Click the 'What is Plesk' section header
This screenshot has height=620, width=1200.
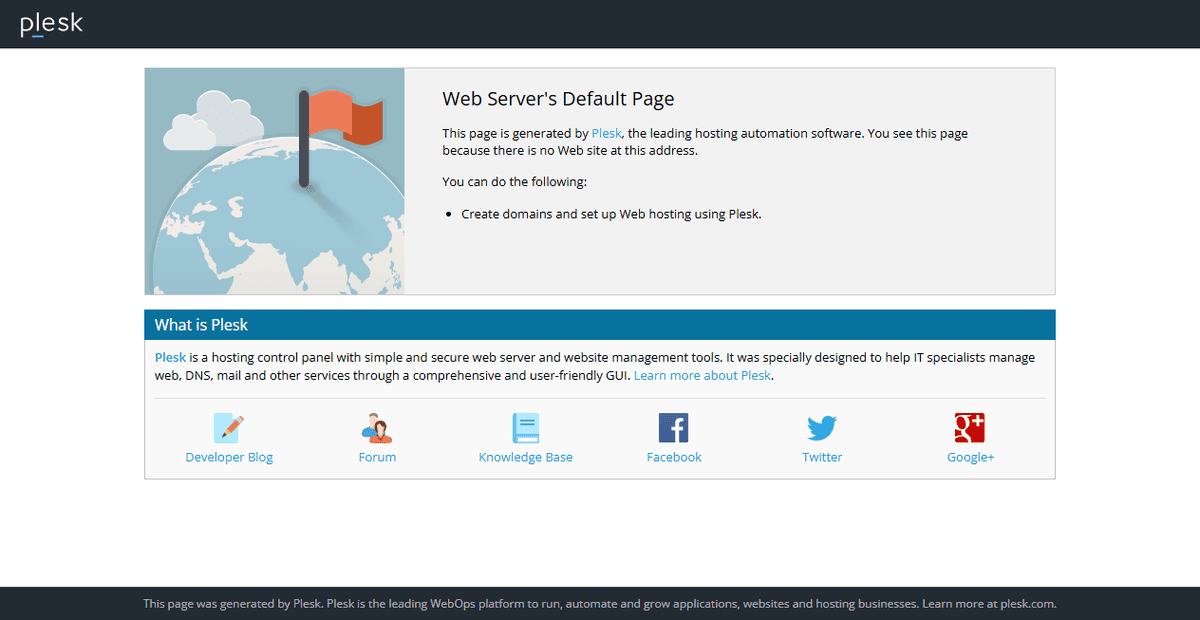click(201, 325)
